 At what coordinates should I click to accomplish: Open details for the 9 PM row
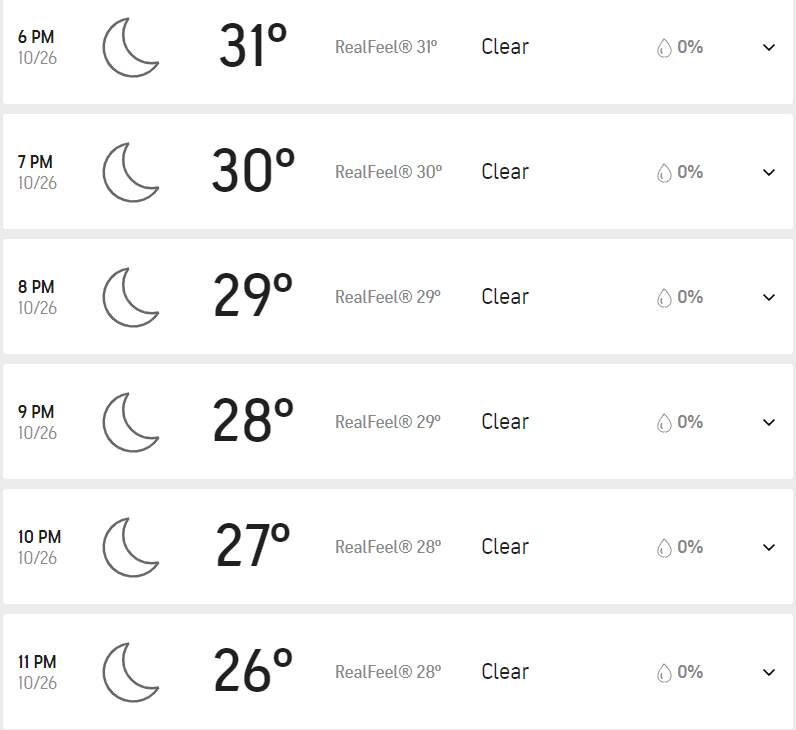769,422
